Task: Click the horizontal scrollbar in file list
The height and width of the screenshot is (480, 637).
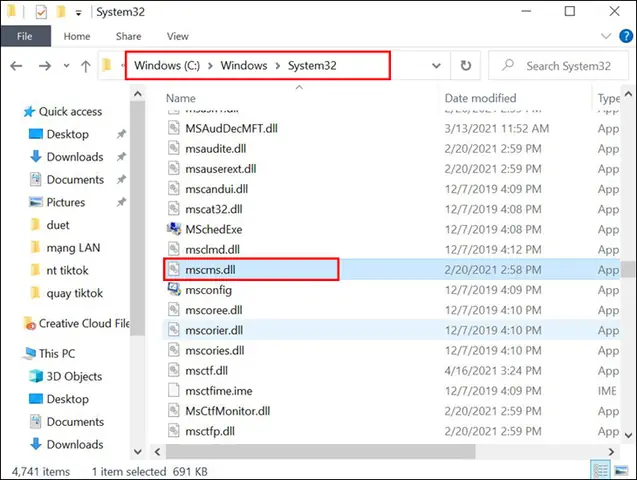Action: coord(320,452)
